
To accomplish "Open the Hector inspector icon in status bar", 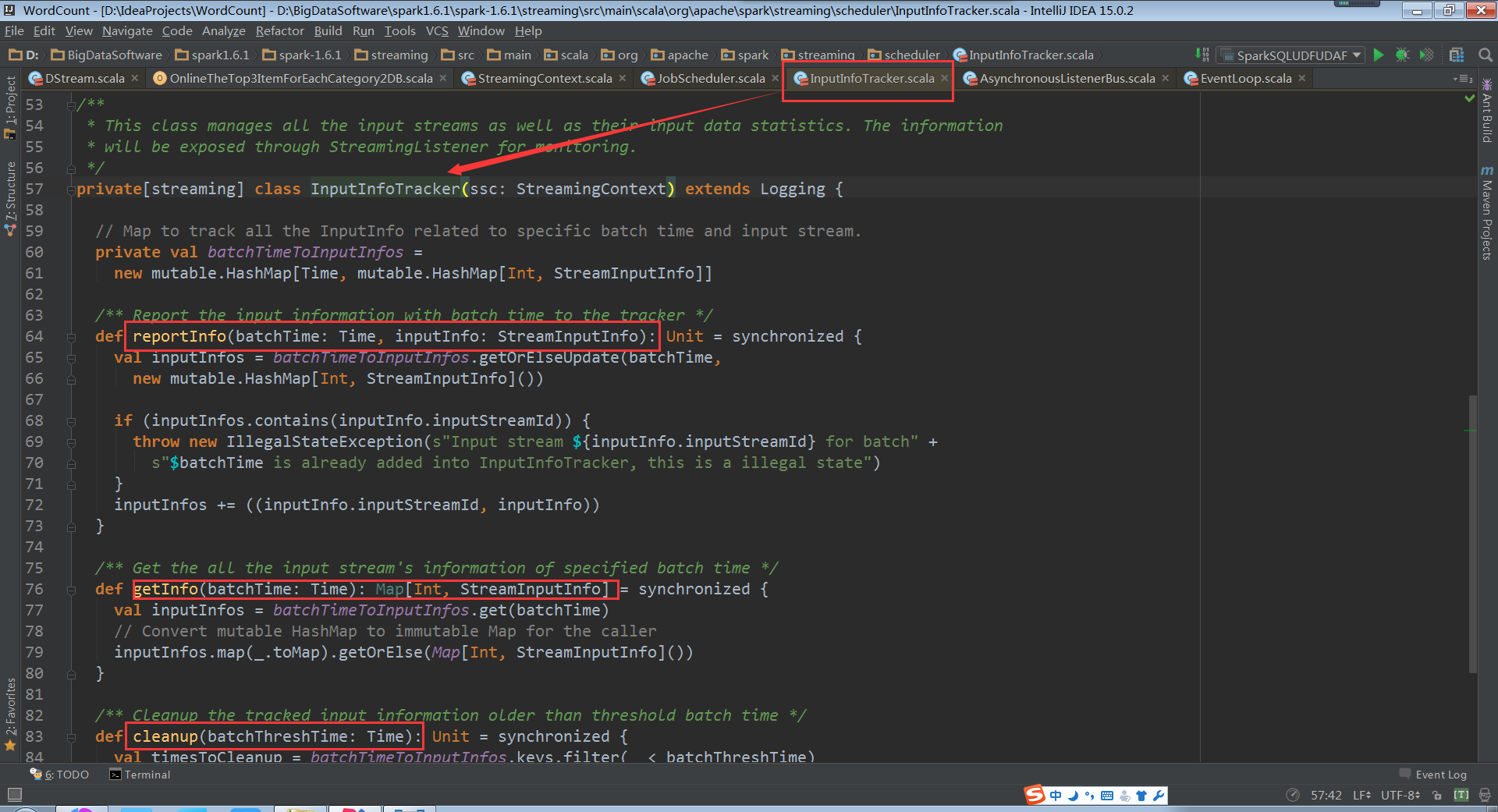I will coord(1485,796).
